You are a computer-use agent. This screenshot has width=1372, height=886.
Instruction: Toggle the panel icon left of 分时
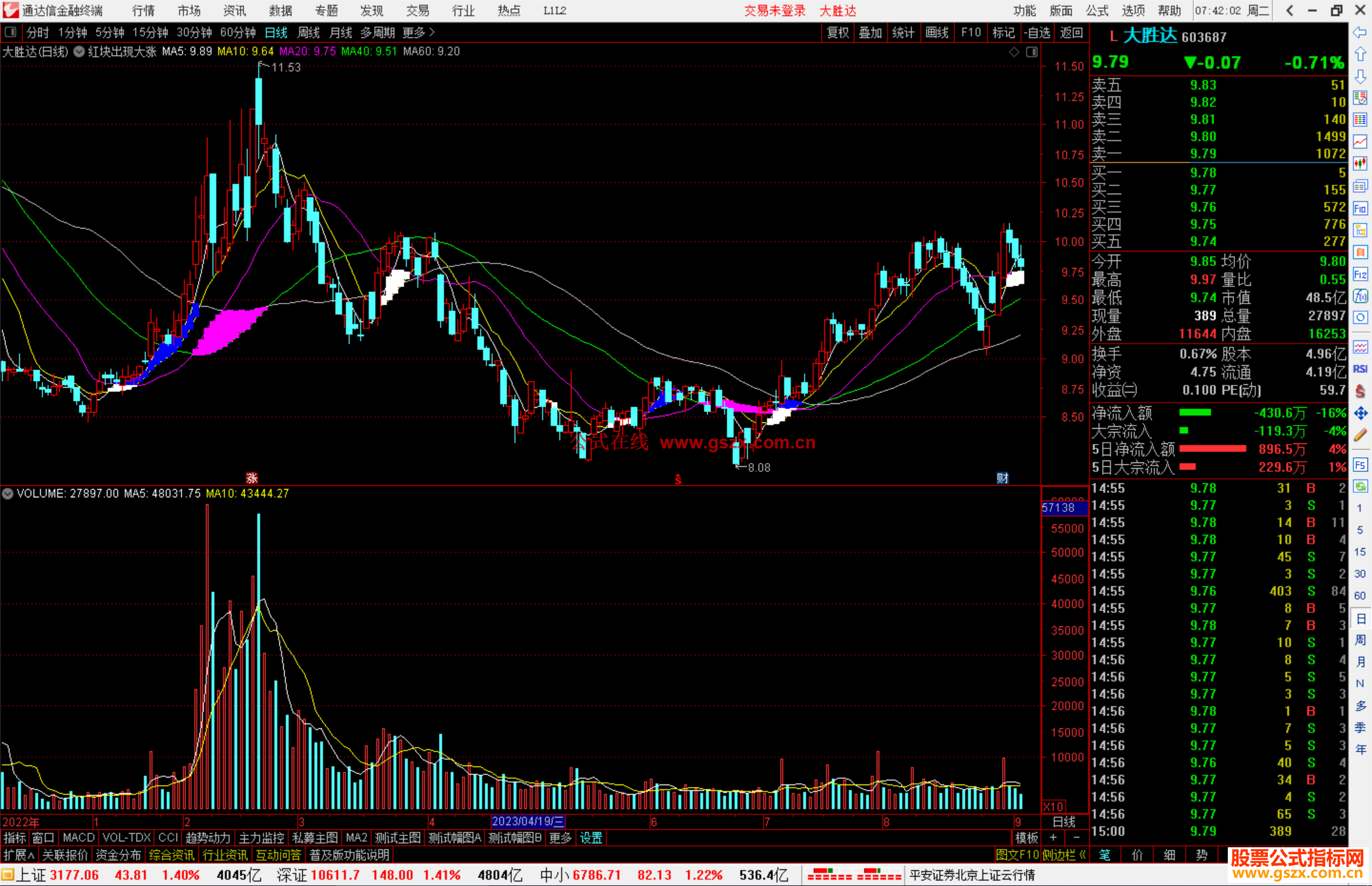[x=10, y=32]
